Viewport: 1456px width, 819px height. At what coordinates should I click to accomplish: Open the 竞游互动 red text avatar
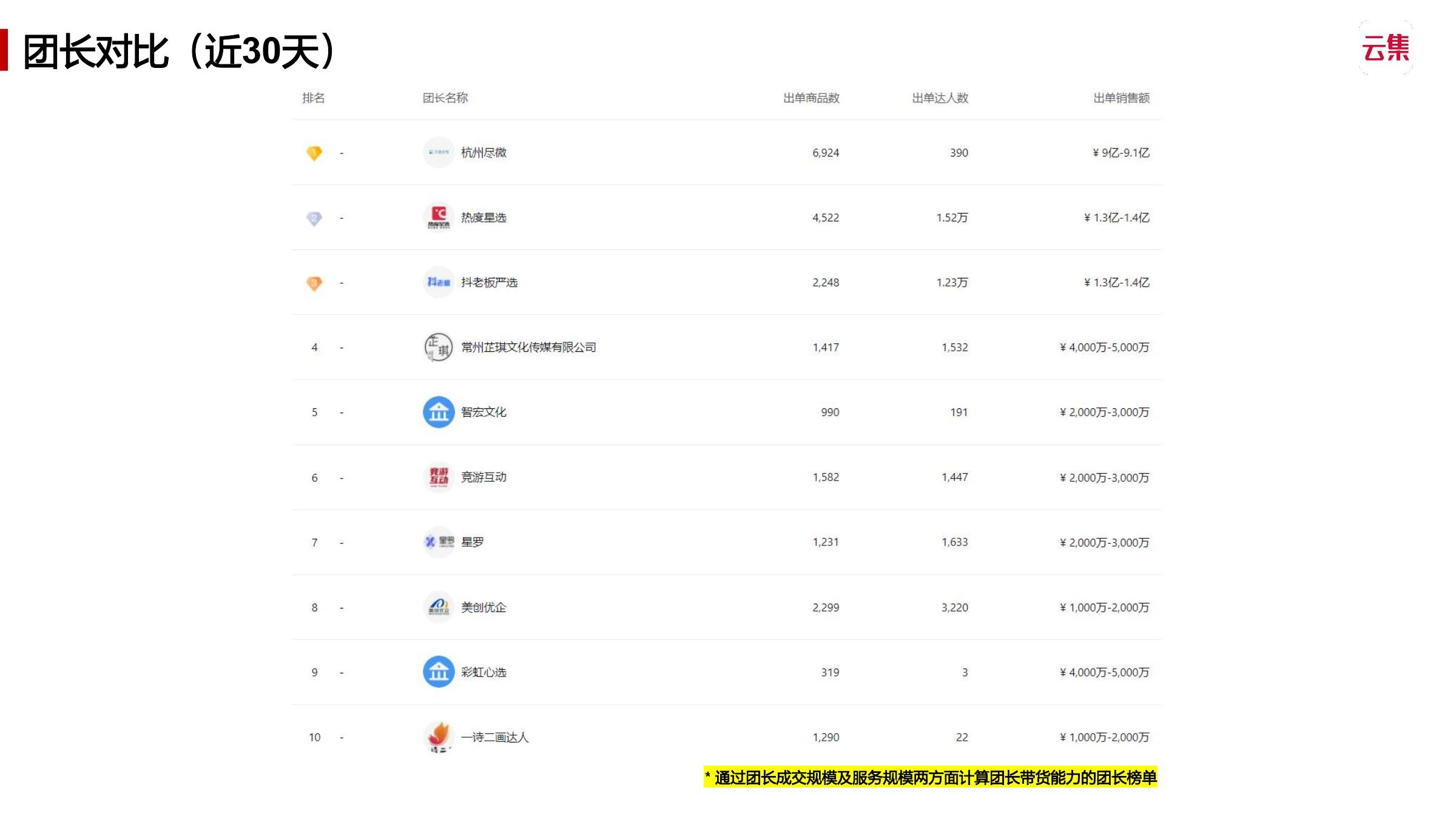pyautogui.click(x=439, y=477)
